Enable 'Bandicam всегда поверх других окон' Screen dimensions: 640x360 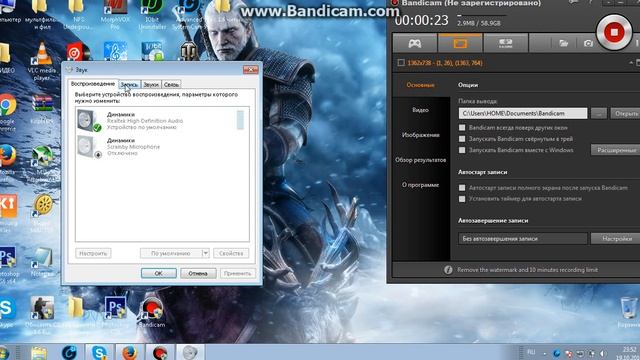462,128
